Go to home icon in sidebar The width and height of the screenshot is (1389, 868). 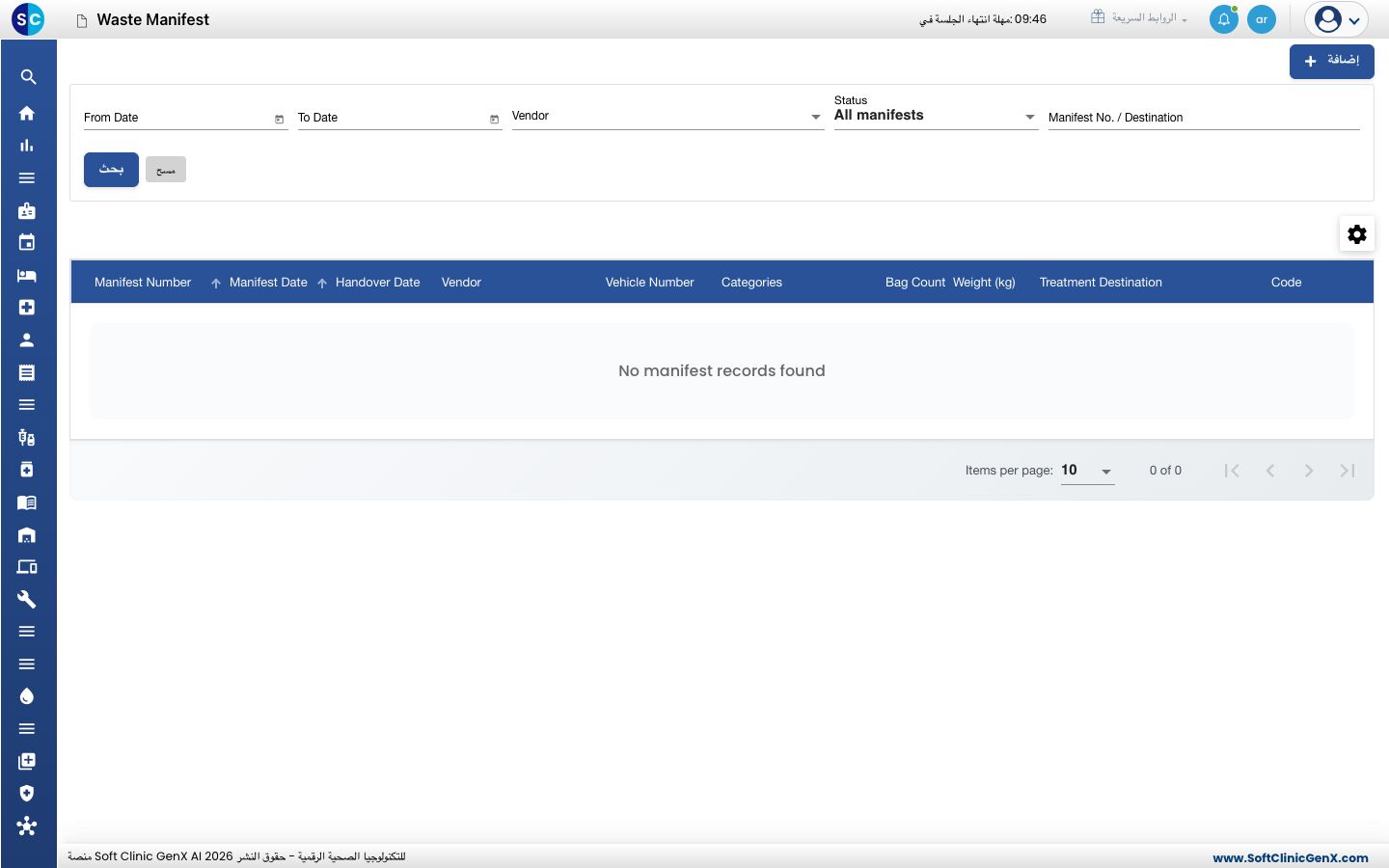tap(27, 113)
